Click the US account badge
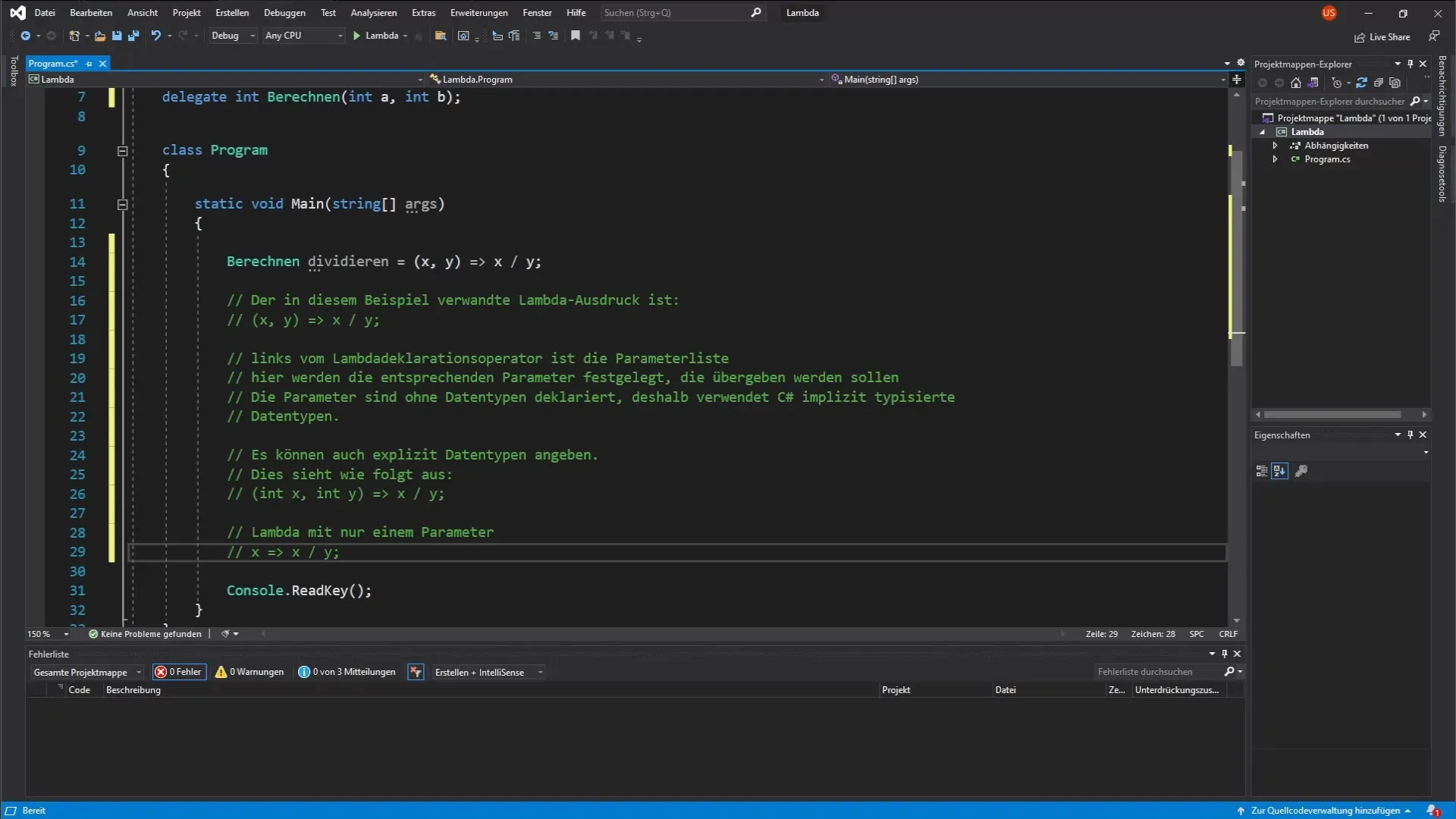 point(1329,13)
